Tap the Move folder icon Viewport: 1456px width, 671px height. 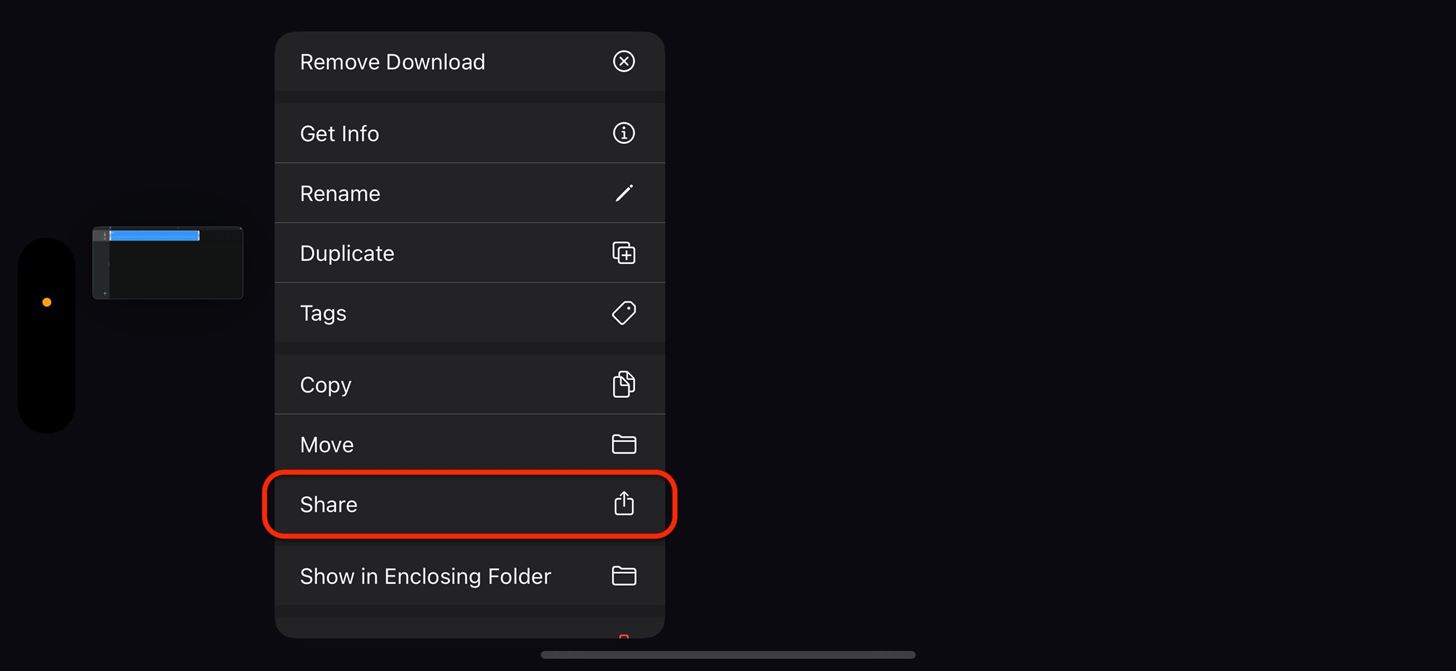623,444
